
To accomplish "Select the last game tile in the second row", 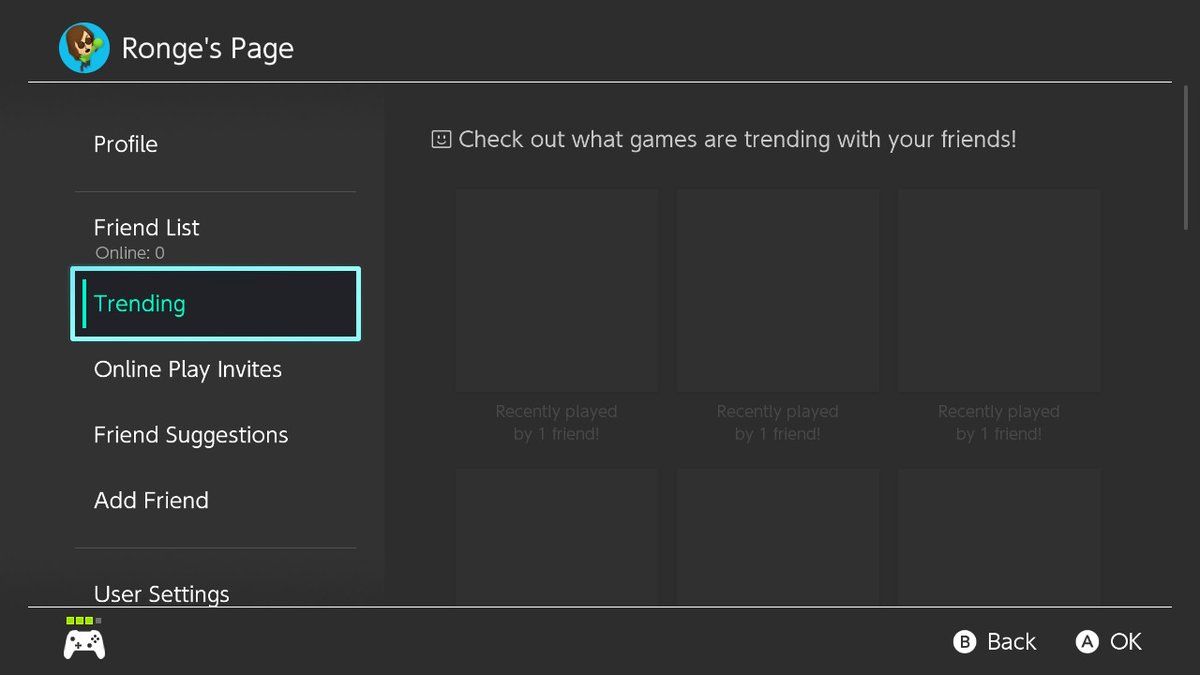I will (x=999, y=537).
